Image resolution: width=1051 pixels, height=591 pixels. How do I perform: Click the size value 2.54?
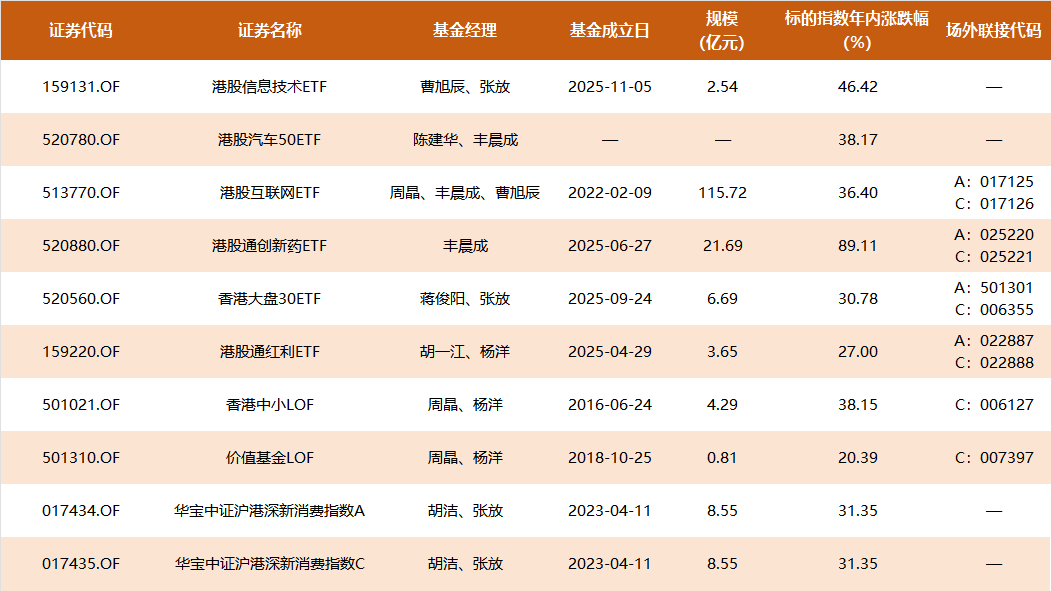click(723, 87)
